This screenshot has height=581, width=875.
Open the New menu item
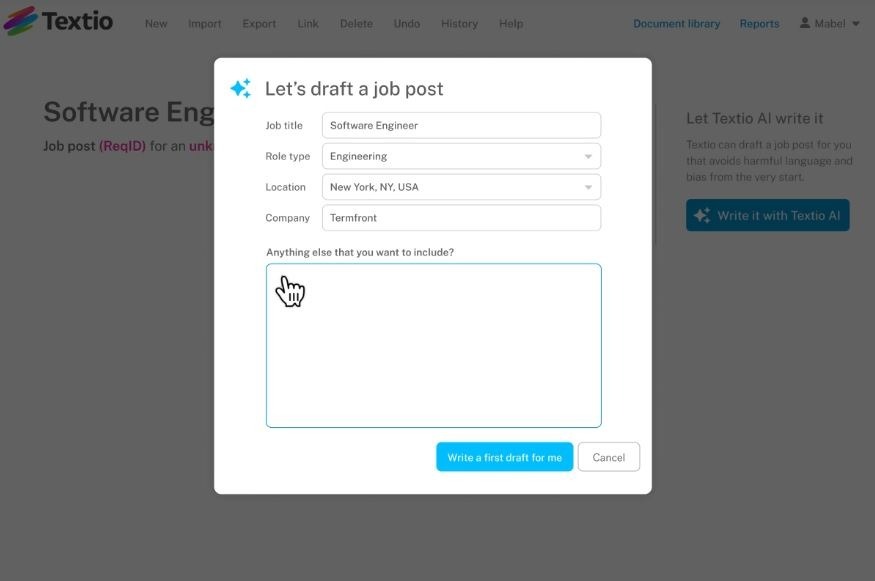[x=156, y=24]
